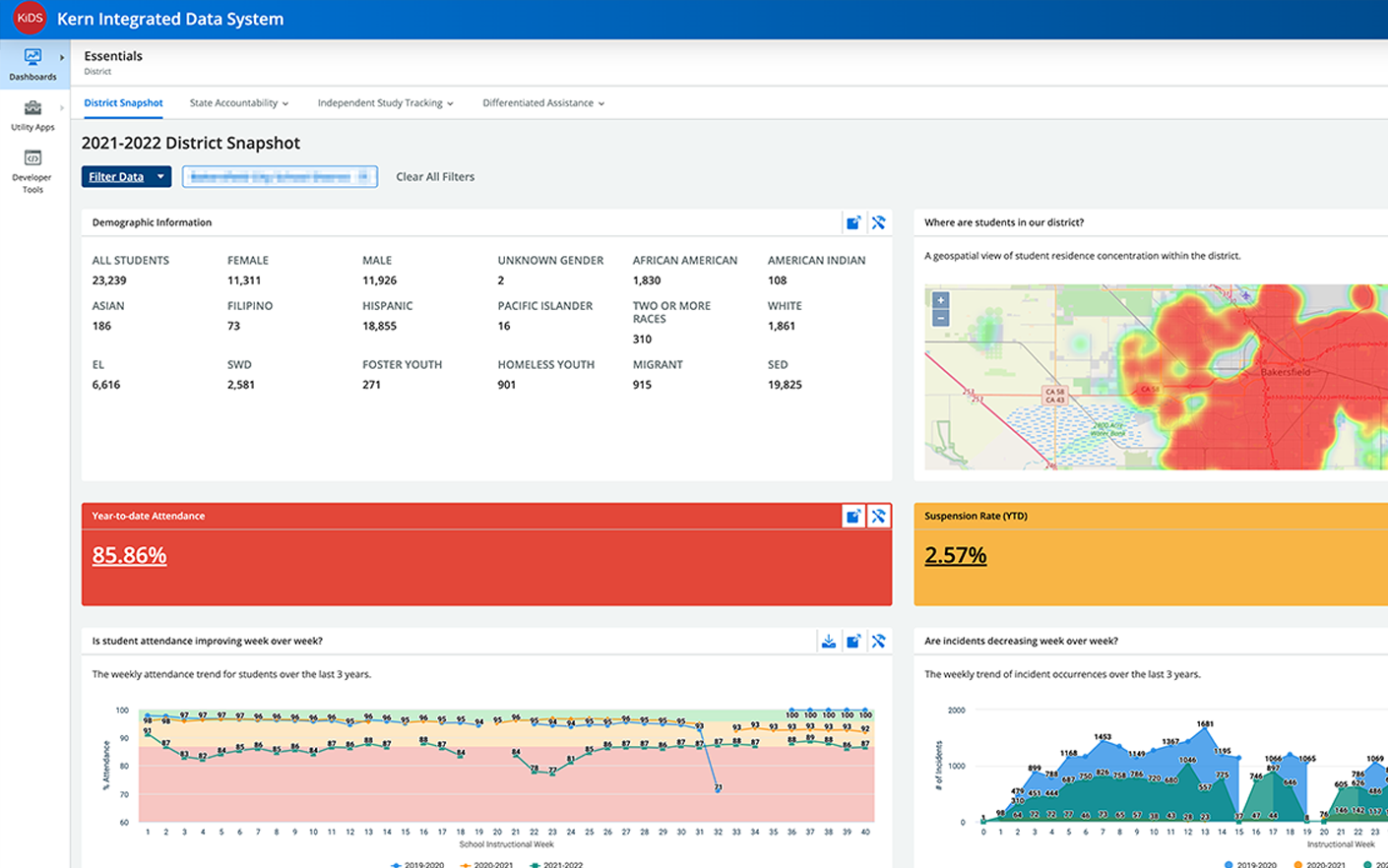1388x868 pixels.
Task: Toggle 2019-2020 series in attendance legend
Action: pyautogui.click(x=417, y=864)
